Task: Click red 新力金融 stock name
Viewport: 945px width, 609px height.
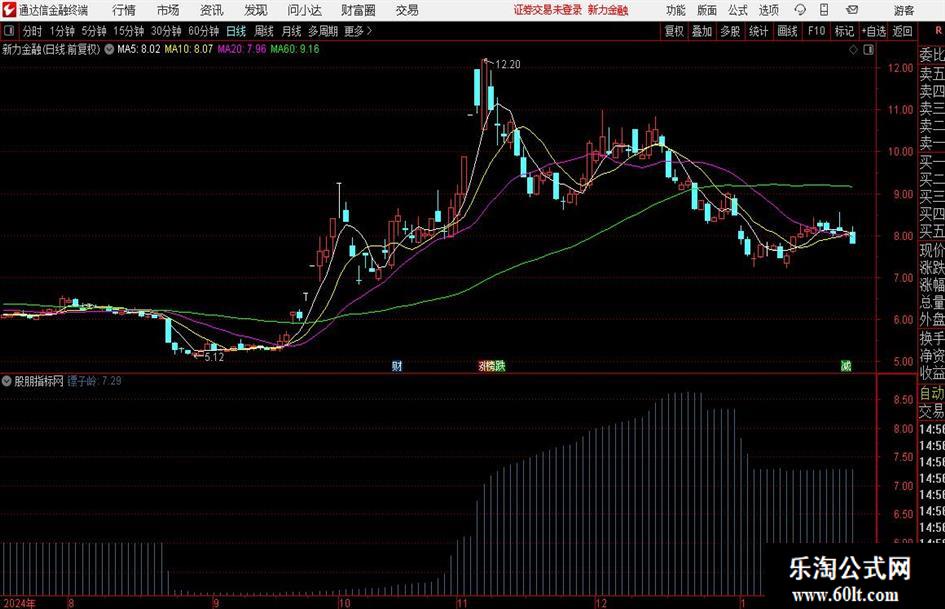Action: pos(608,10)
